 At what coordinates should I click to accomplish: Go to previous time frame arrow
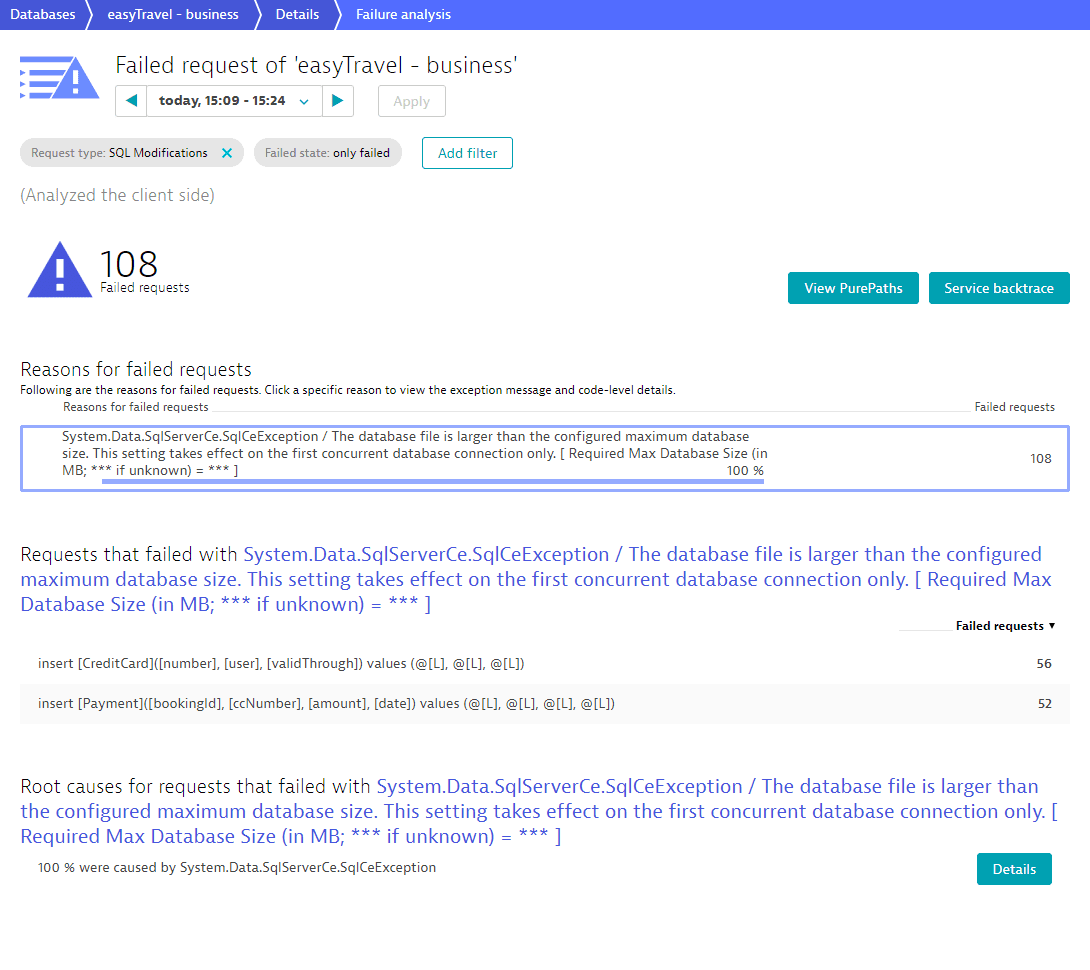pos(131,101)
